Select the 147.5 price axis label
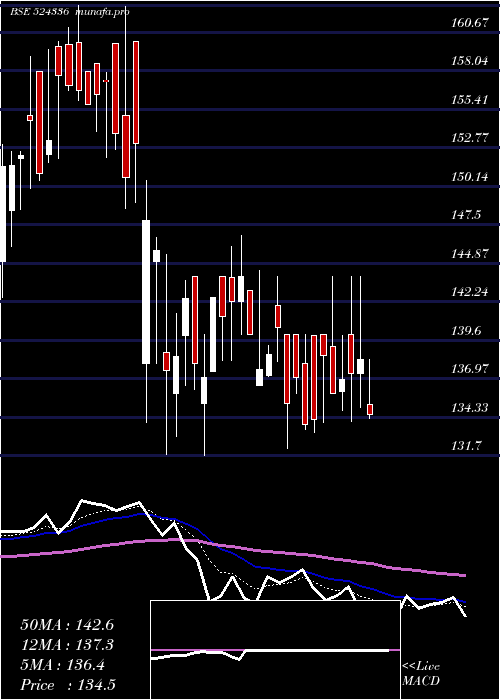This screenshot has width=500, height=700. [x=467, y=215]
